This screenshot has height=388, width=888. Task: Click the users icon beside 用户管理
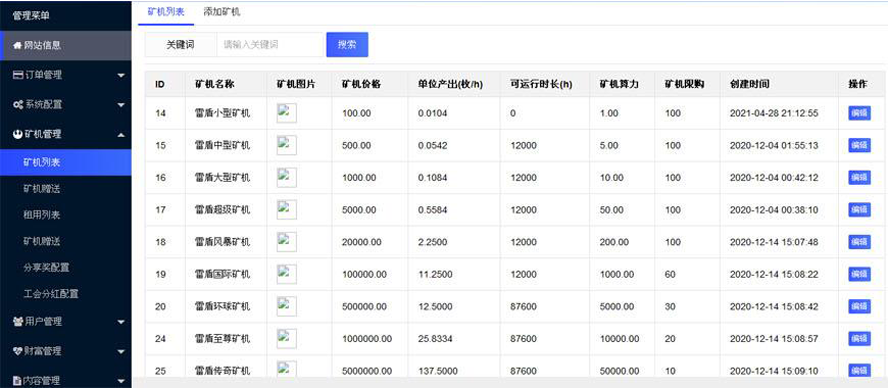pos(18,321)
